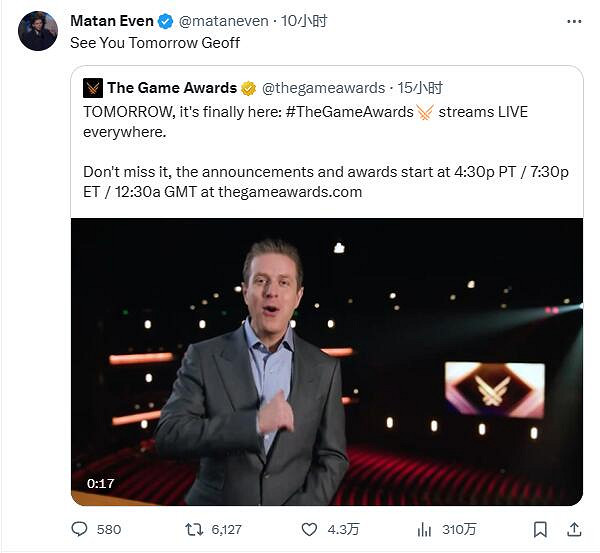Screen dimensions: 600x553
Task: Open the three-dot more options menu
Action: [573, 21]
